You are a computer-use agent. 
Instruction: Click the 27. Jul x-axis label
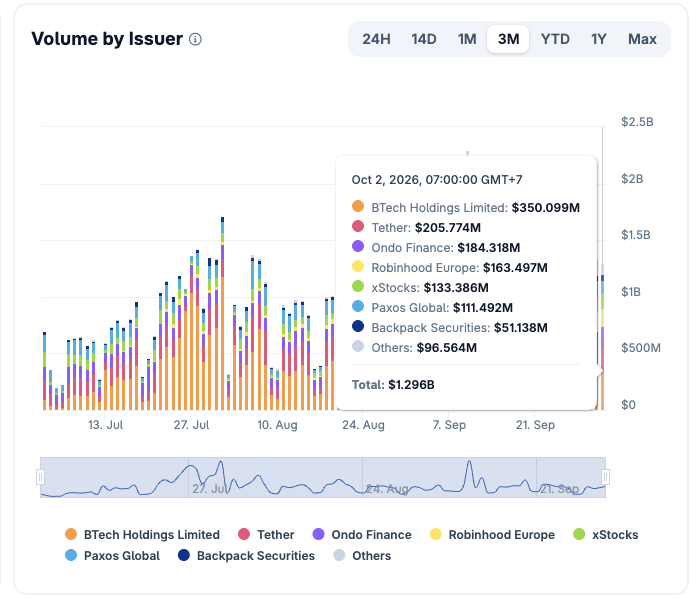coord(191,425)
